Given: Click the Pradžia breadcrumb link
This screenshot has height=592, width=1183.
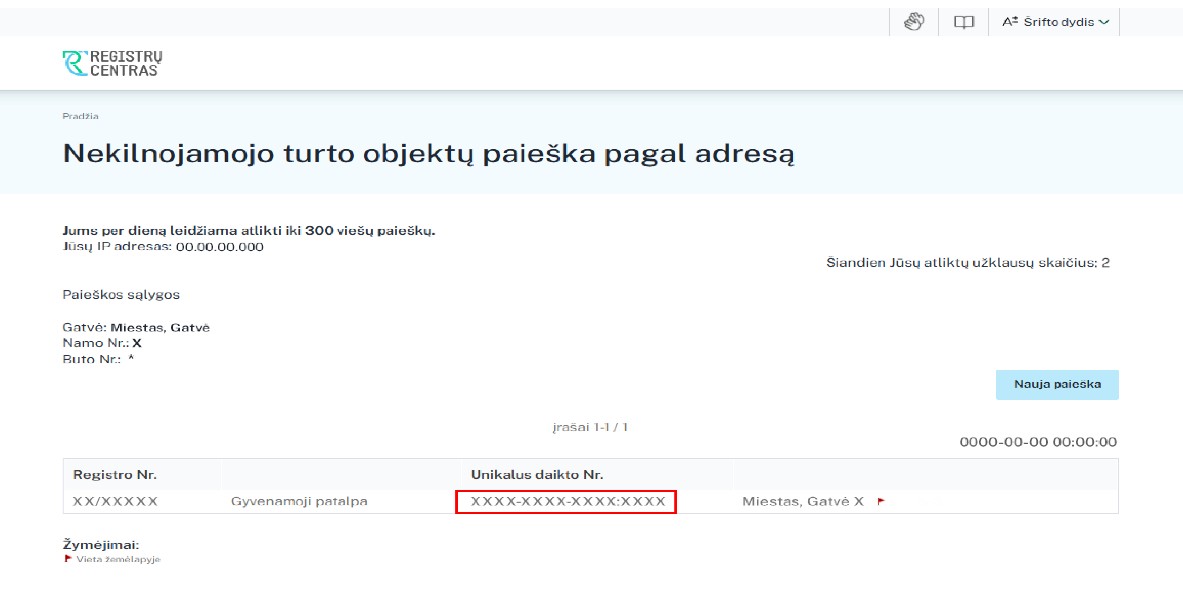Looking at the screenshot, I should [x=80, y=116].
